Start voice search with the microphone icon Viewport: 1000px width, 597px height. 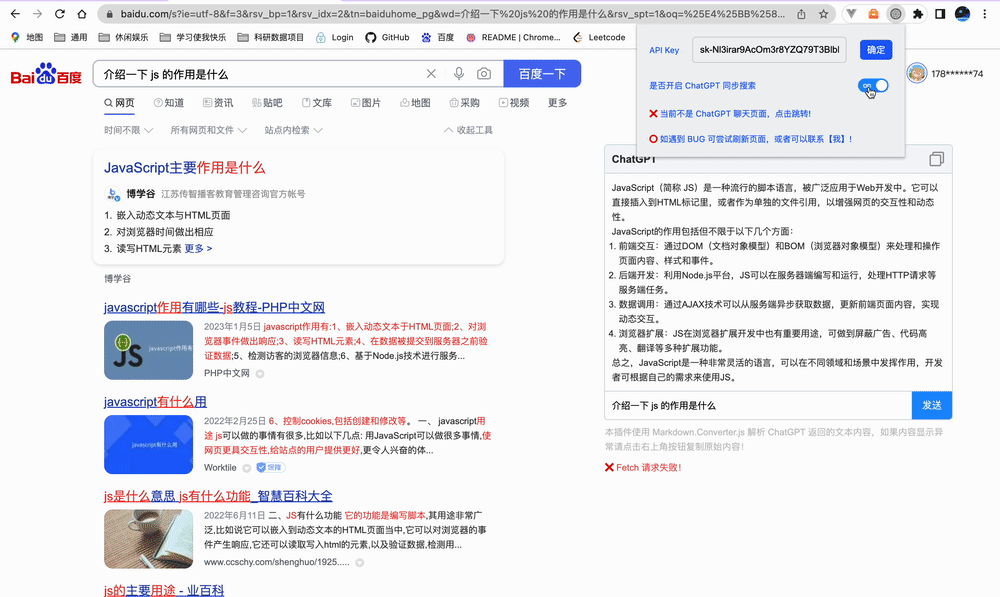(459, 74)
